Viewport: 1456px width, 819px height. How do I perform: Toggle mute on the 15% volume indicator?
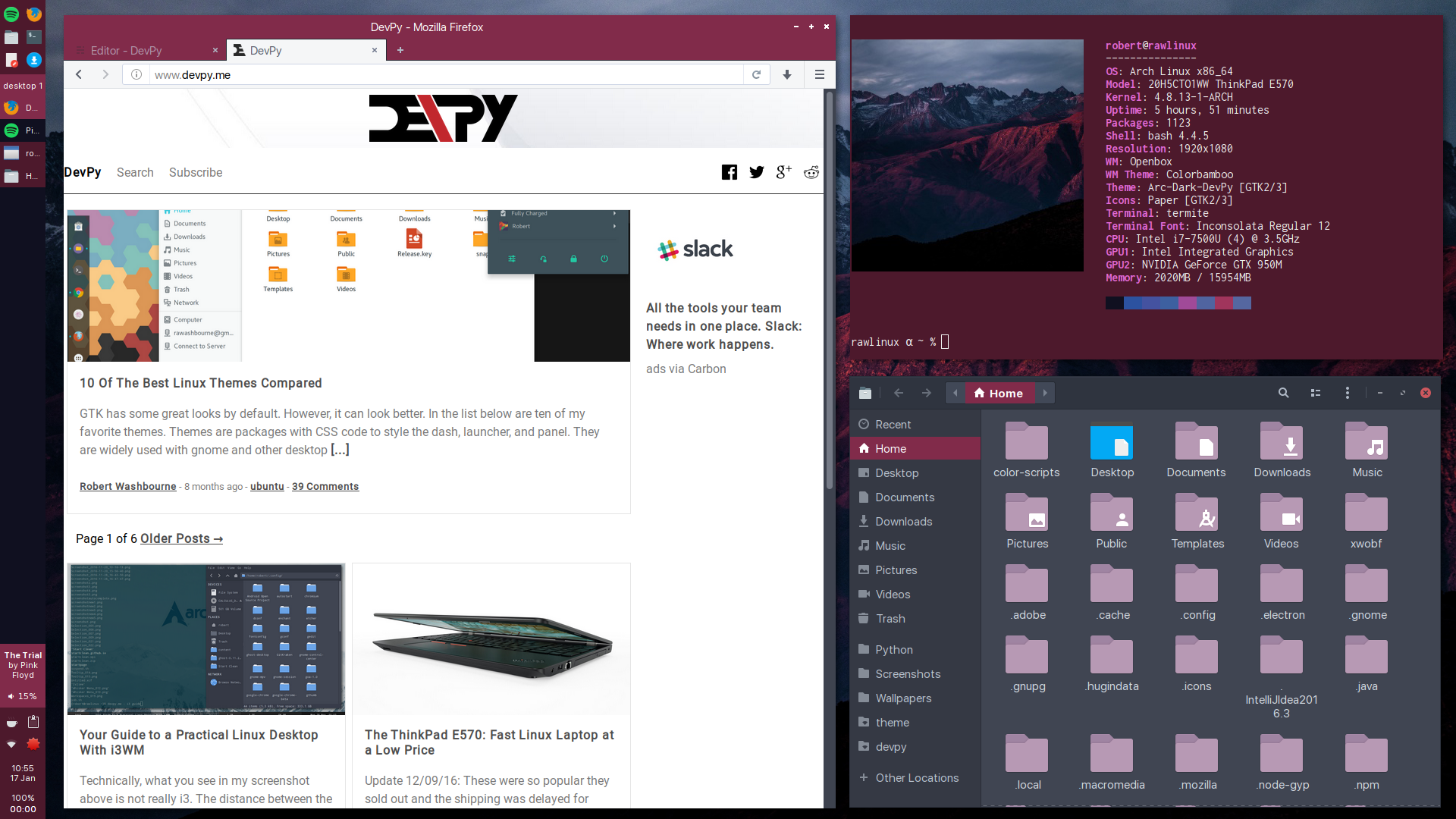coord(22,696)
